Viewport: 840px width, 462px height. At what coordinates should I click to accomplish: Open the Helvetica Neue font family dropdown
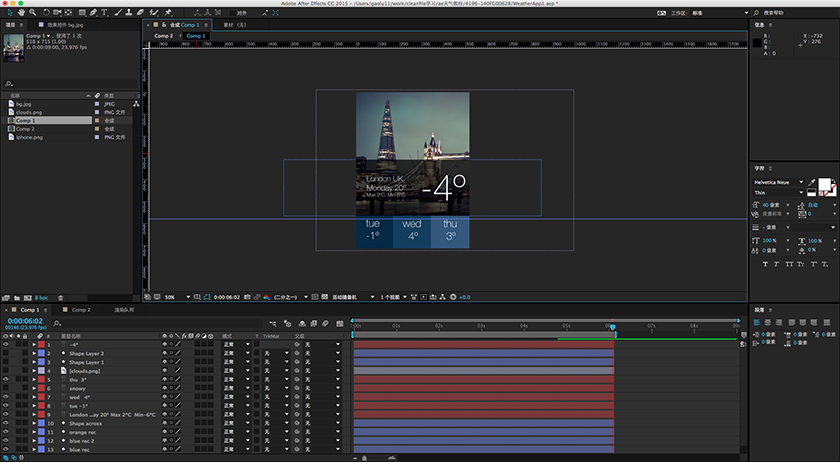pyautogui.click(x=778, y=182)
